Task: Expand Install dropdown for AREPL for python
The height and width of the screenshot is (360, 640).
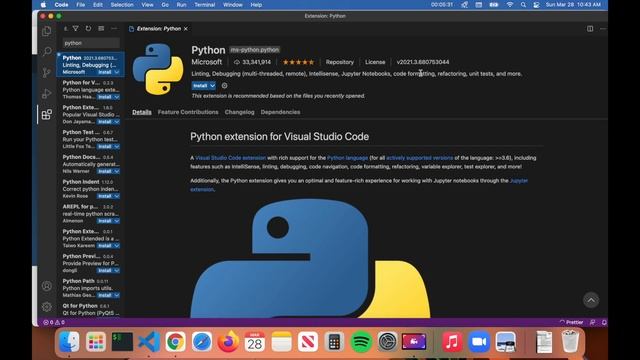Action: pos(117,221)
